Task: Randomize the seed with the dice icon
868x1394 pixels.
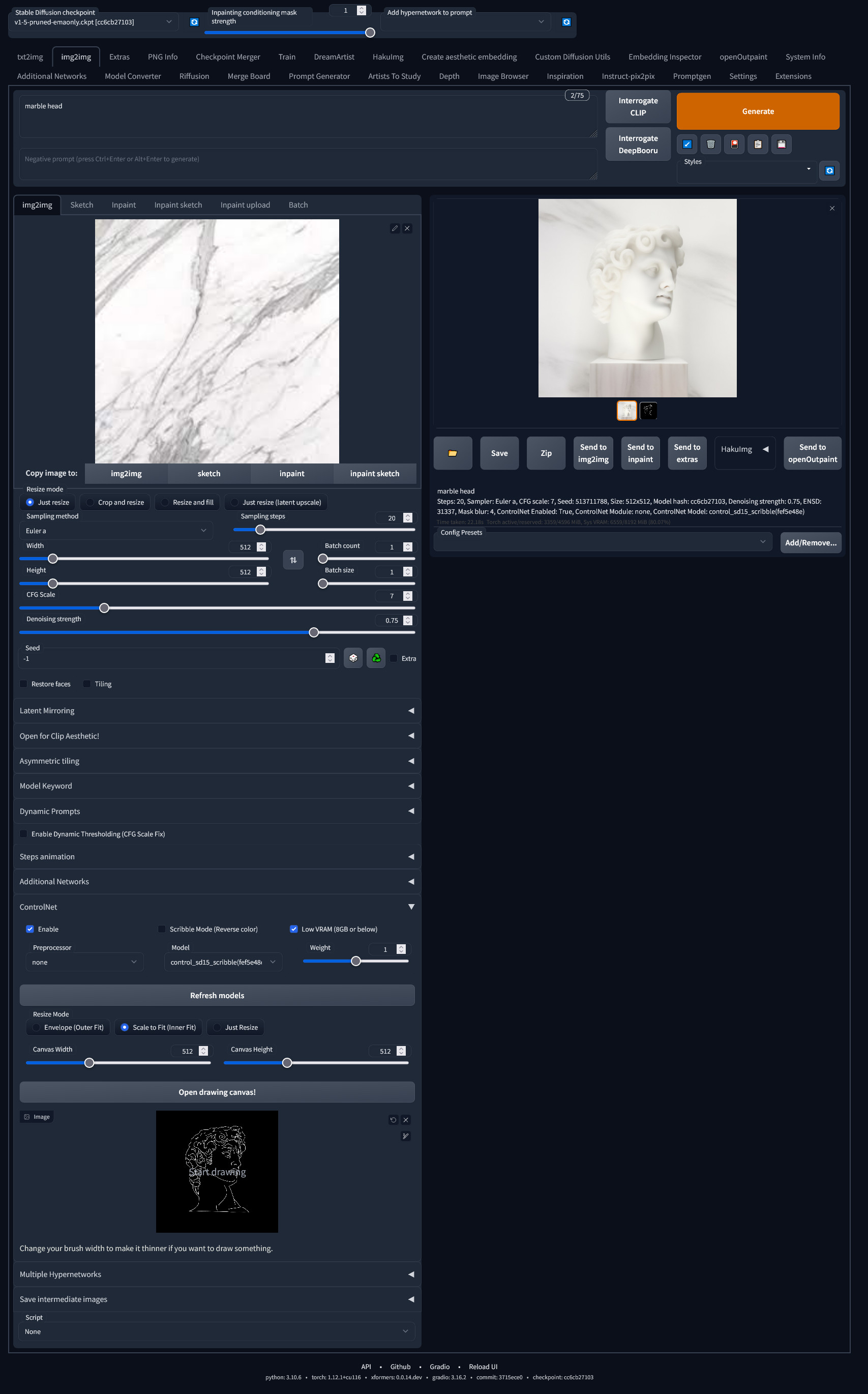Action: click(x=352, y=658)
